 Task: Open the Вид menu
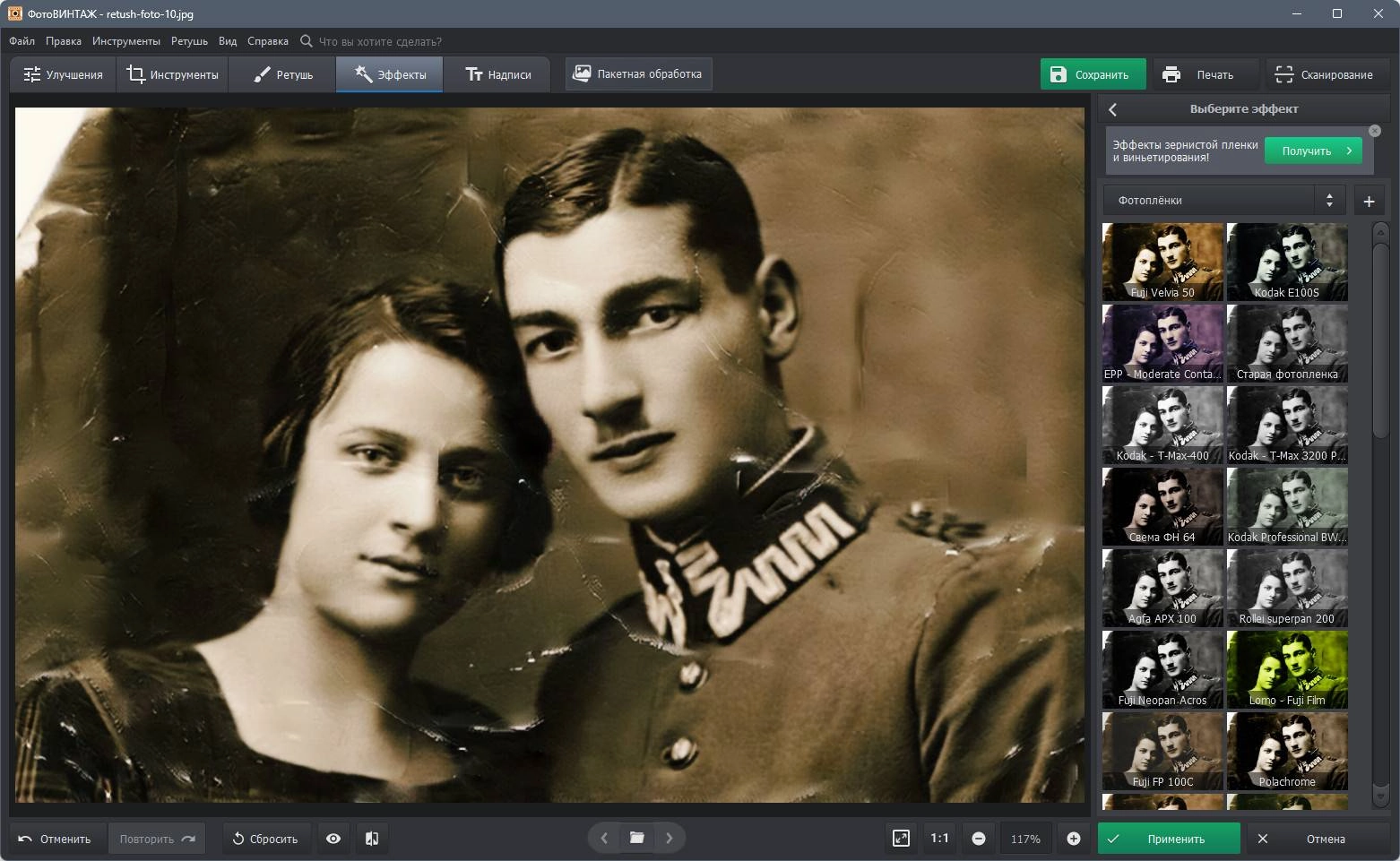pos(228,41)
